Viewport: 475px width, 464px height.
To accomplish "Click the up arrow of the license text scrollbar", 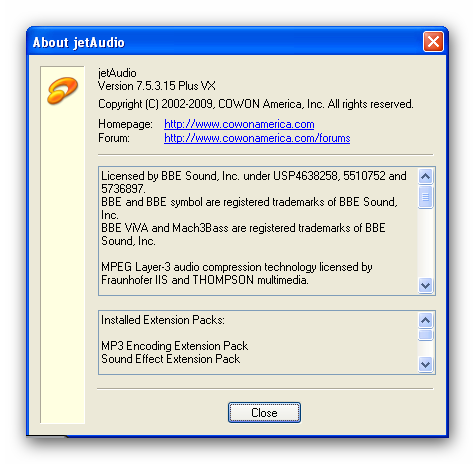I will tap(426, 176).
